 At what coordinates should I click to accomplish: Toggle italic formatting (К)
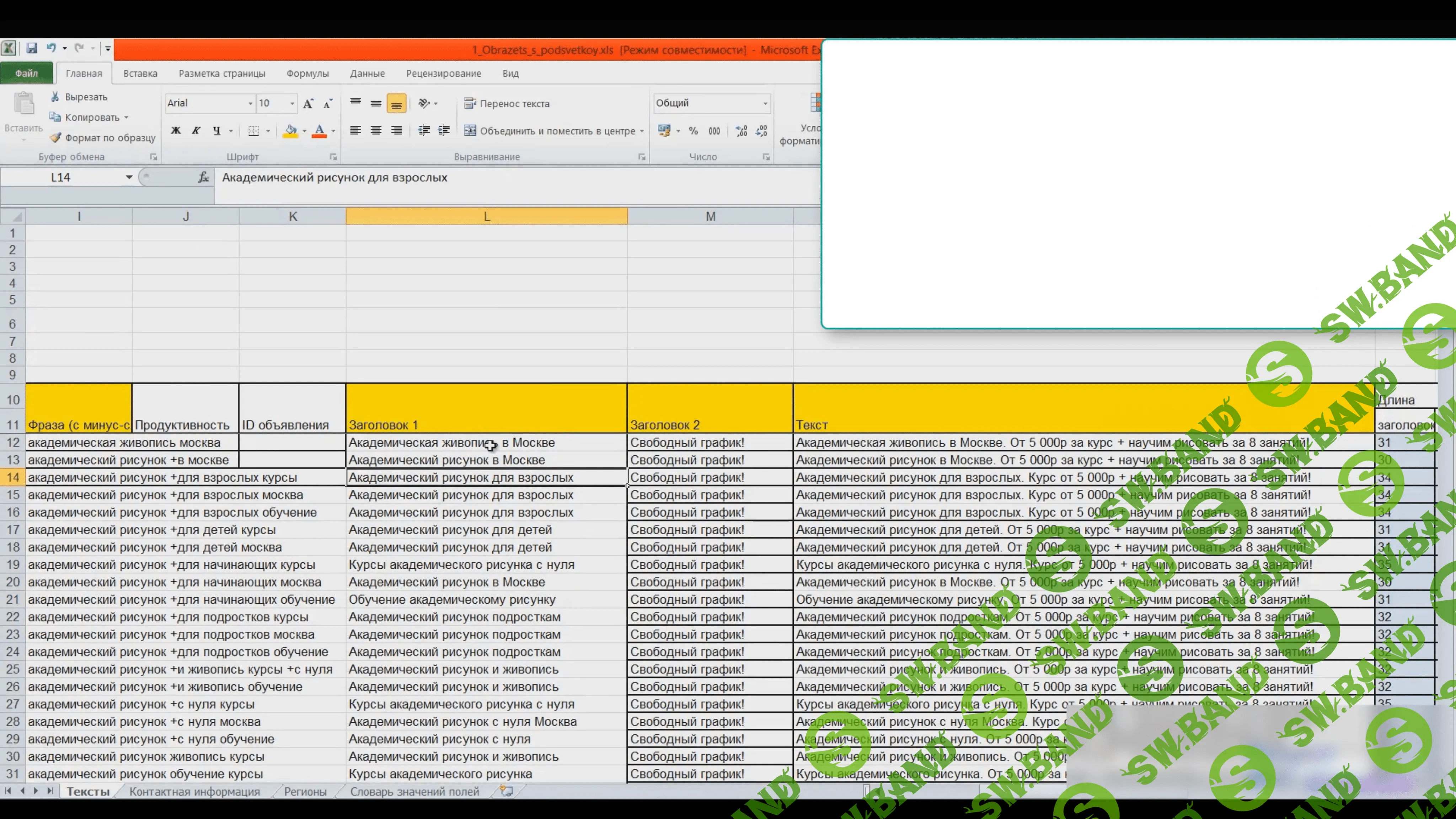(196, 130)
